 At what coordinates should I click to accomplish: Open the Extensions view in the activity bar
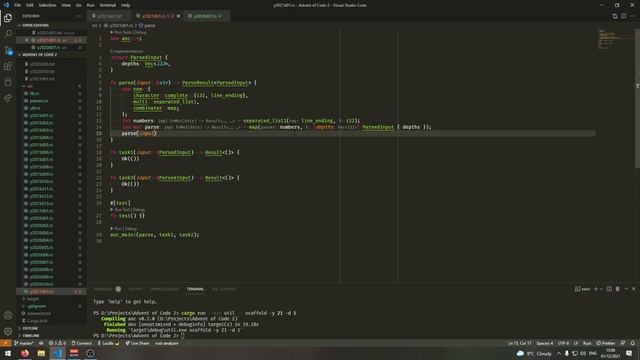8,66
